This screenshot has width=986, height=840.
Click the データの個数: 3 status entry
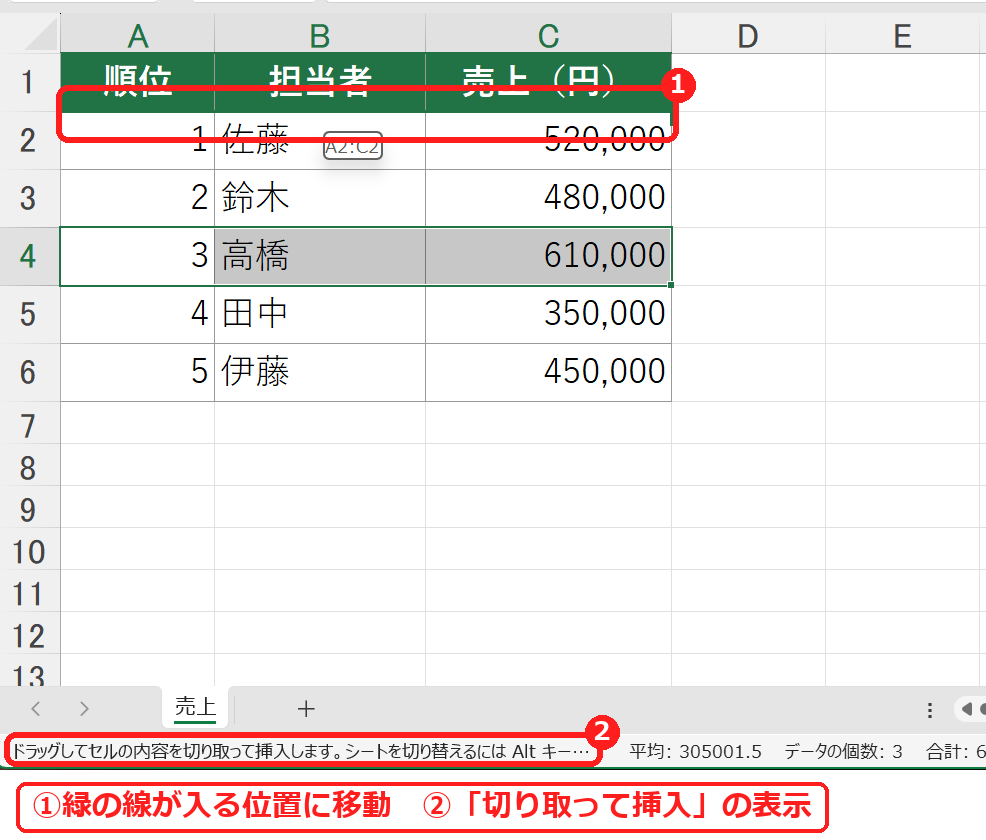pos(843,751)
